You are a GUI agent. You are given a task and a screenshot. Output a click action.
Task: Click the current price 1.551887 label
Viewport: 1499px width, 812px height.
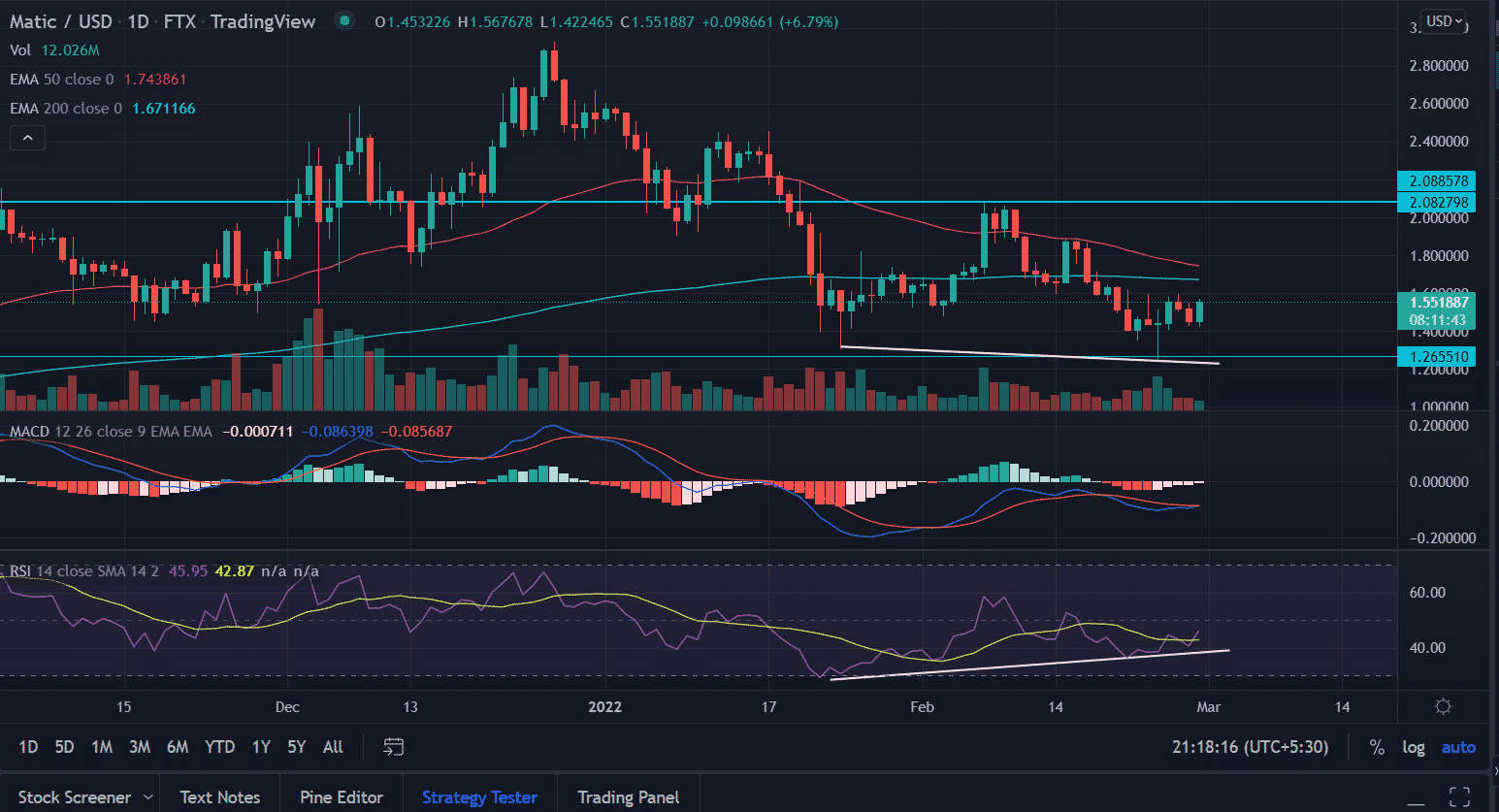pos(1436,303)
